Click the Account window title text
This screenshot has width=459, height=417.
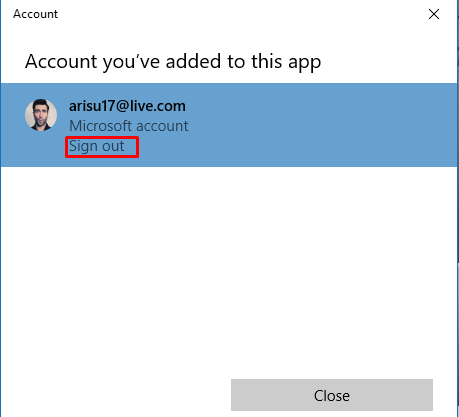[x=36, y=14]
